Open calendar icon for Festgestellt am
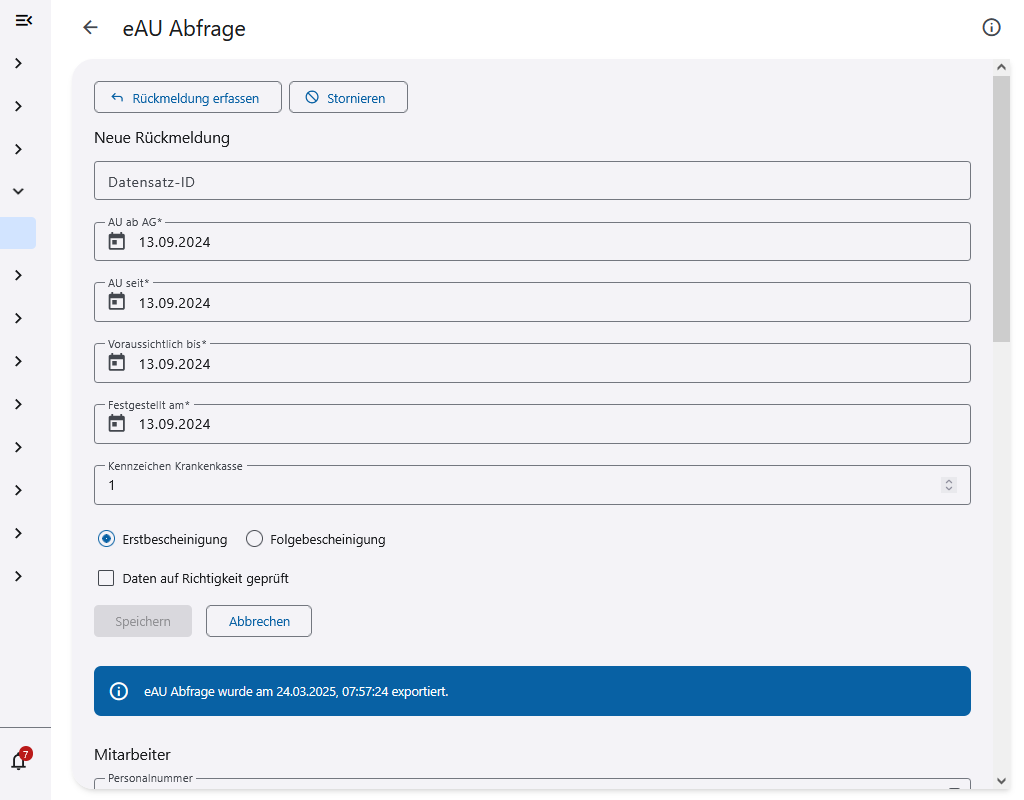This screenshot has height=800, width=1024. [117, 424]
